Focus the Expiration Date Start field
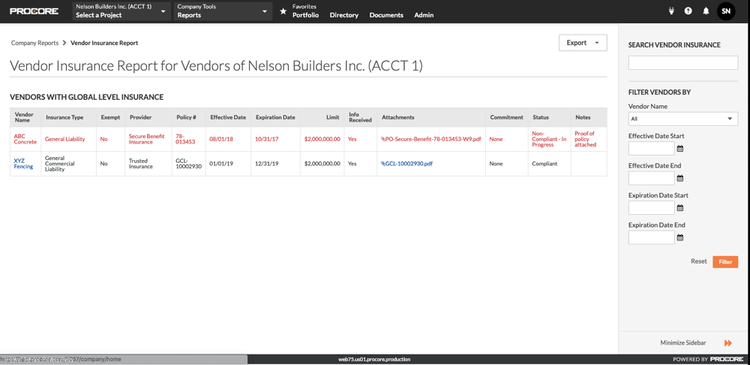This screenshot has width=750, height=365. tap(651, 208)
